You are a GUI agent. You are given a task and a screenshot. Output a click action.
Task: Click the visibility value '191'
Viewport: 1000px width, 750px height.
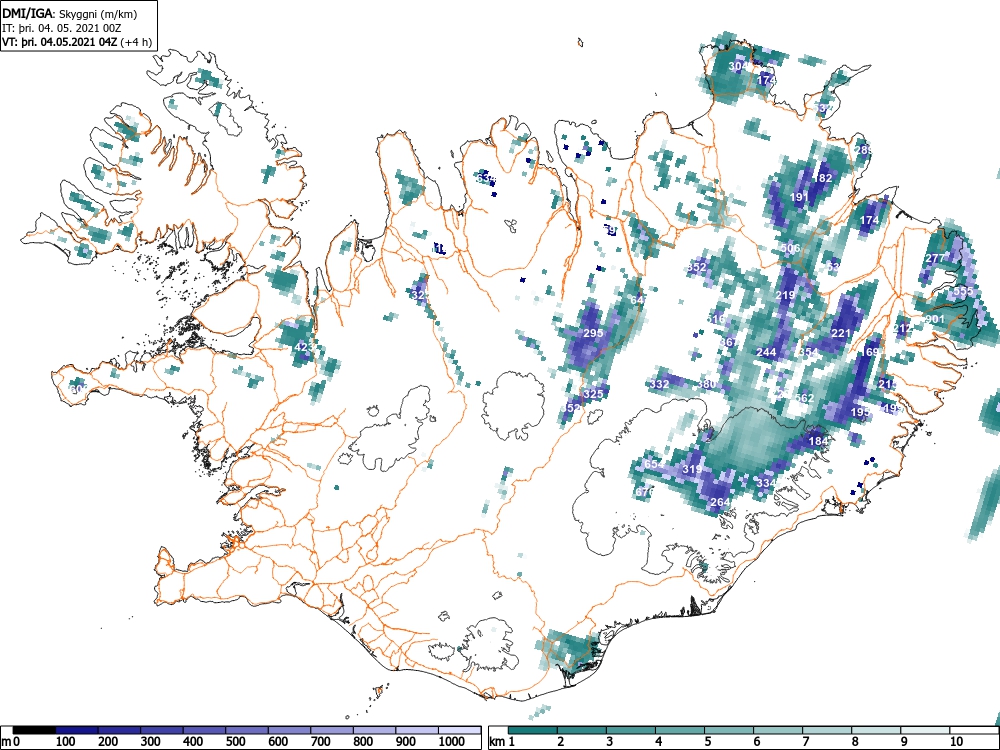click(799, 197)
